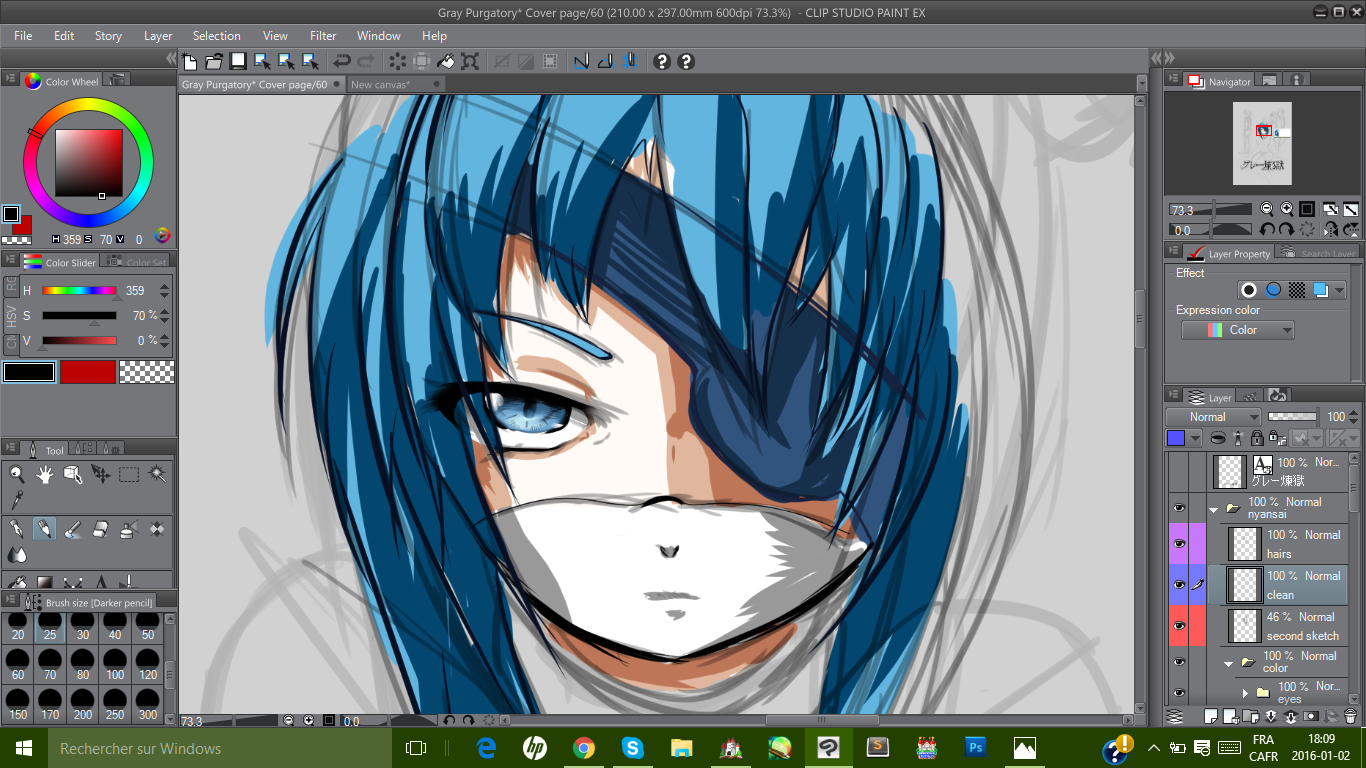Collapse the color folder
The height and width of the screenshot is (768, 1366).
pos(1229,662)
